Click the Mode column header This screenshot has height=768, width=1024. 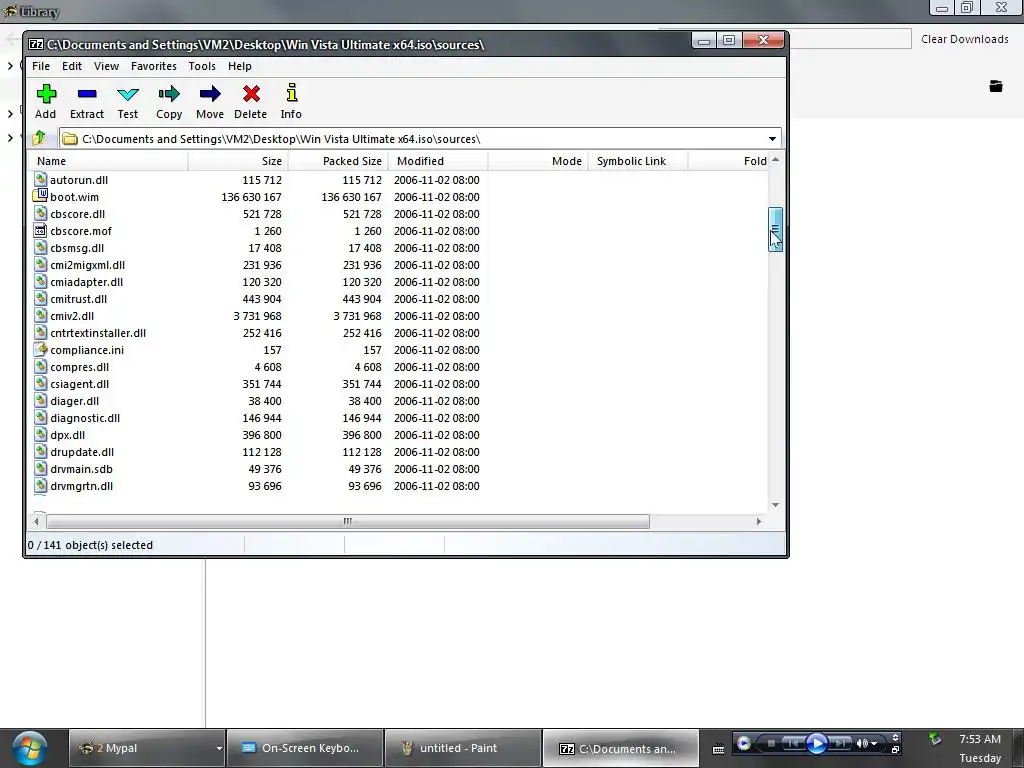(537, 161)
